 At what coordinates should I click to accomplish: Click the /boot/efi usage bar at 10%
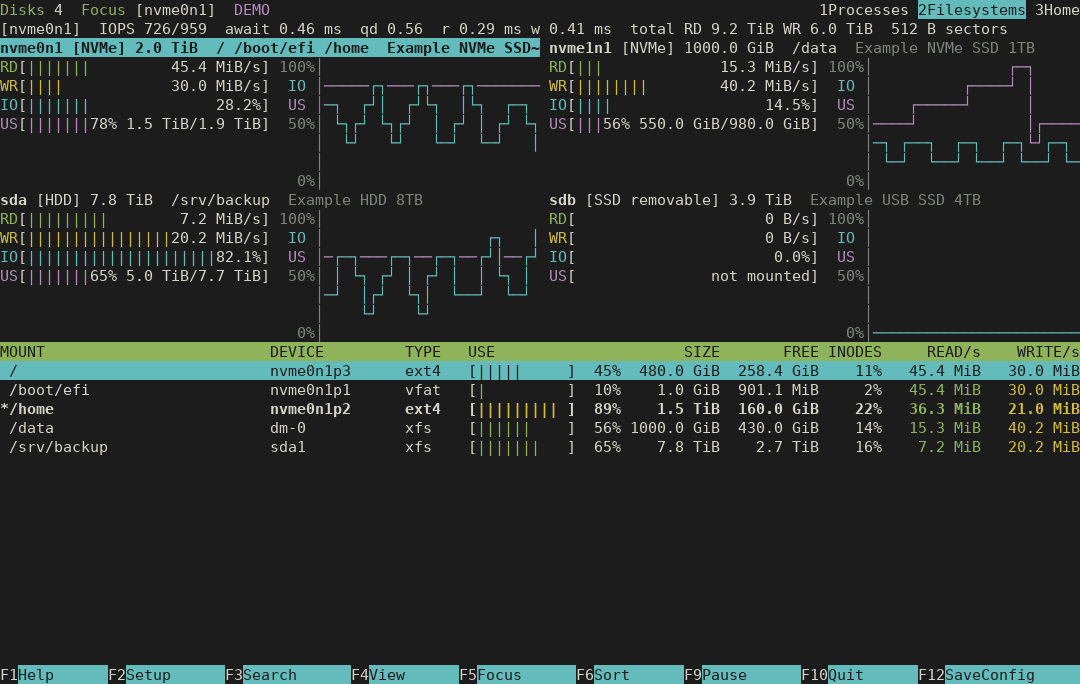click(521, 390)
